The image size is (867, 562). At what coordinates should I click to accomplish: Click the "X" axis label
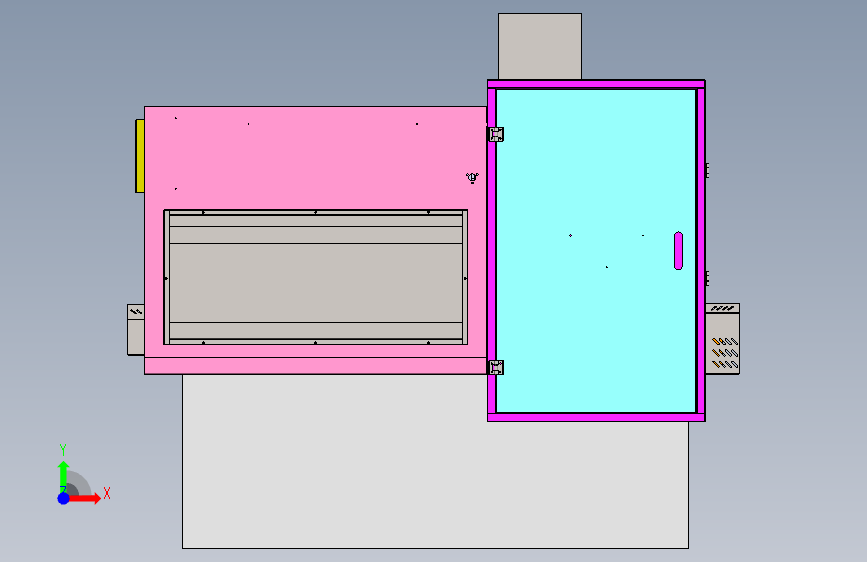tap(107, 493)
